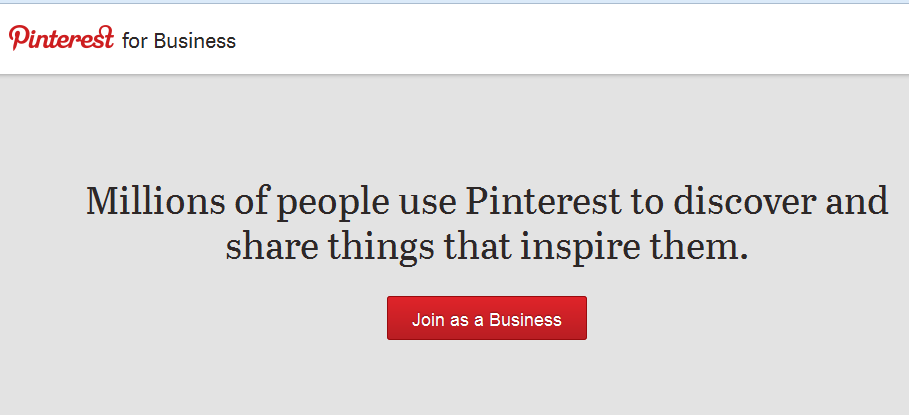Click the word "for" next to the Pinterest logo
909x415 pixels.
pos(135,41)
